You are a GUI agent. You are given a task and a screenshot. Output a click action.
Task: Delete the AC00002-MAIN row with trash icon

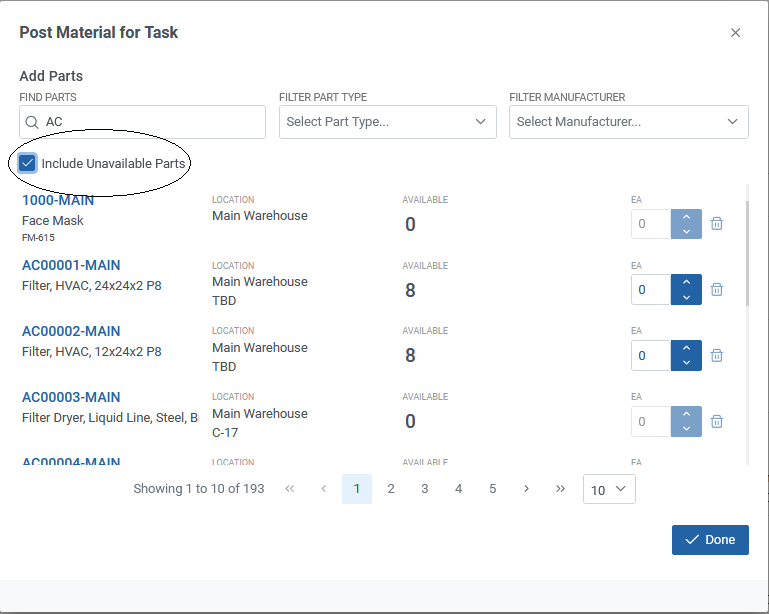717,355
